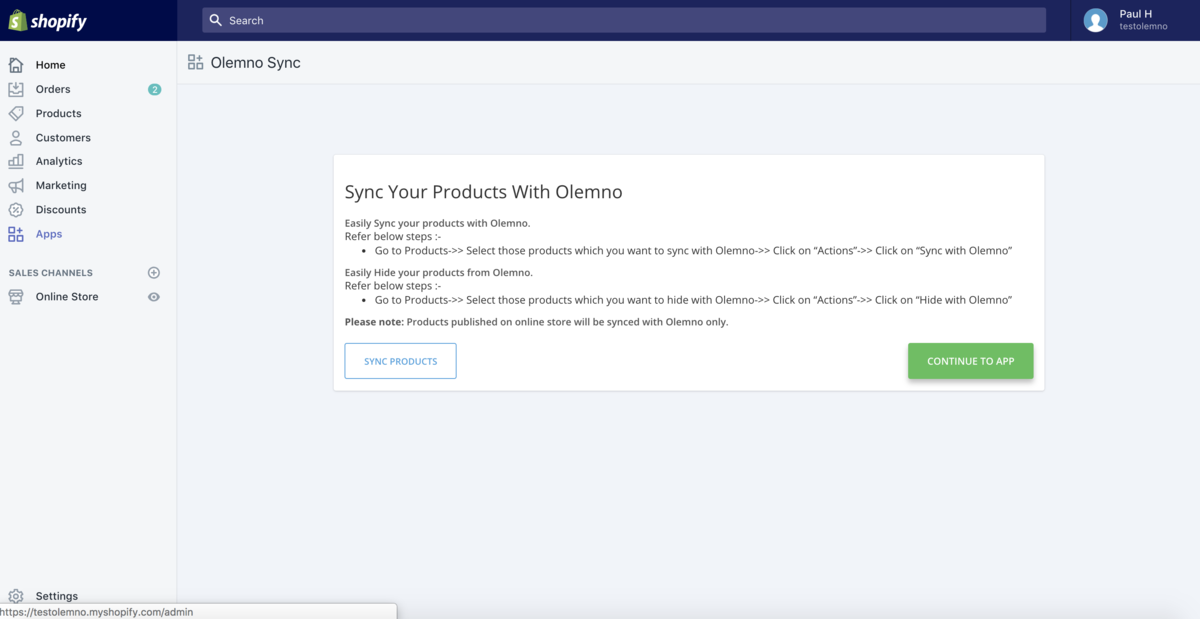Click the Settings gear icon
This screenshot has width=1200, height=619.
point(16,596)
